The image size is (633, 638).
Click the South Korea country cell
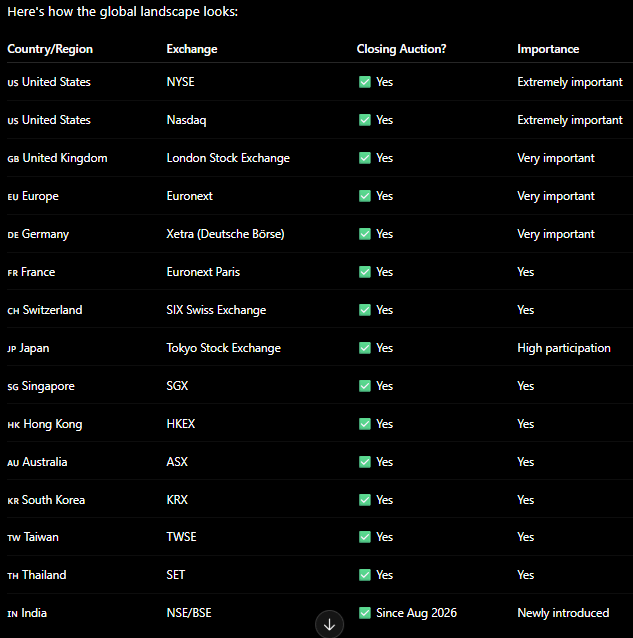pos(46,500)
